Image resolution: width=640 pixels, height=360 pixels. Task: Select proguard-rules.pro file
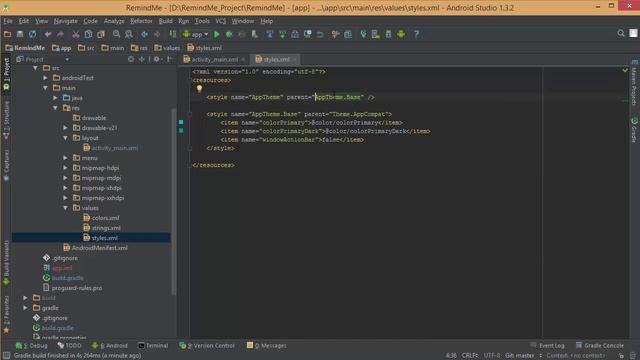coord(73,288)
